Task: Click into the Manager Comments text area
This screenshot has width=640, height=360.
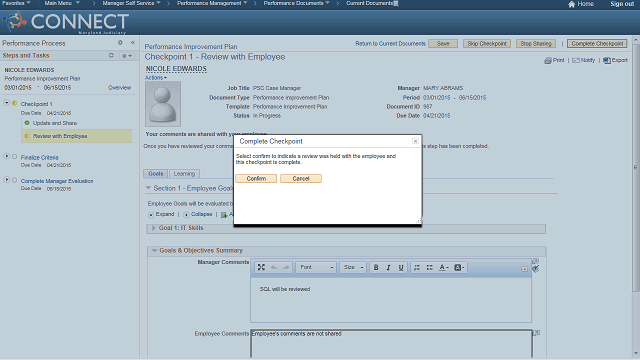Action: [391, 300]
